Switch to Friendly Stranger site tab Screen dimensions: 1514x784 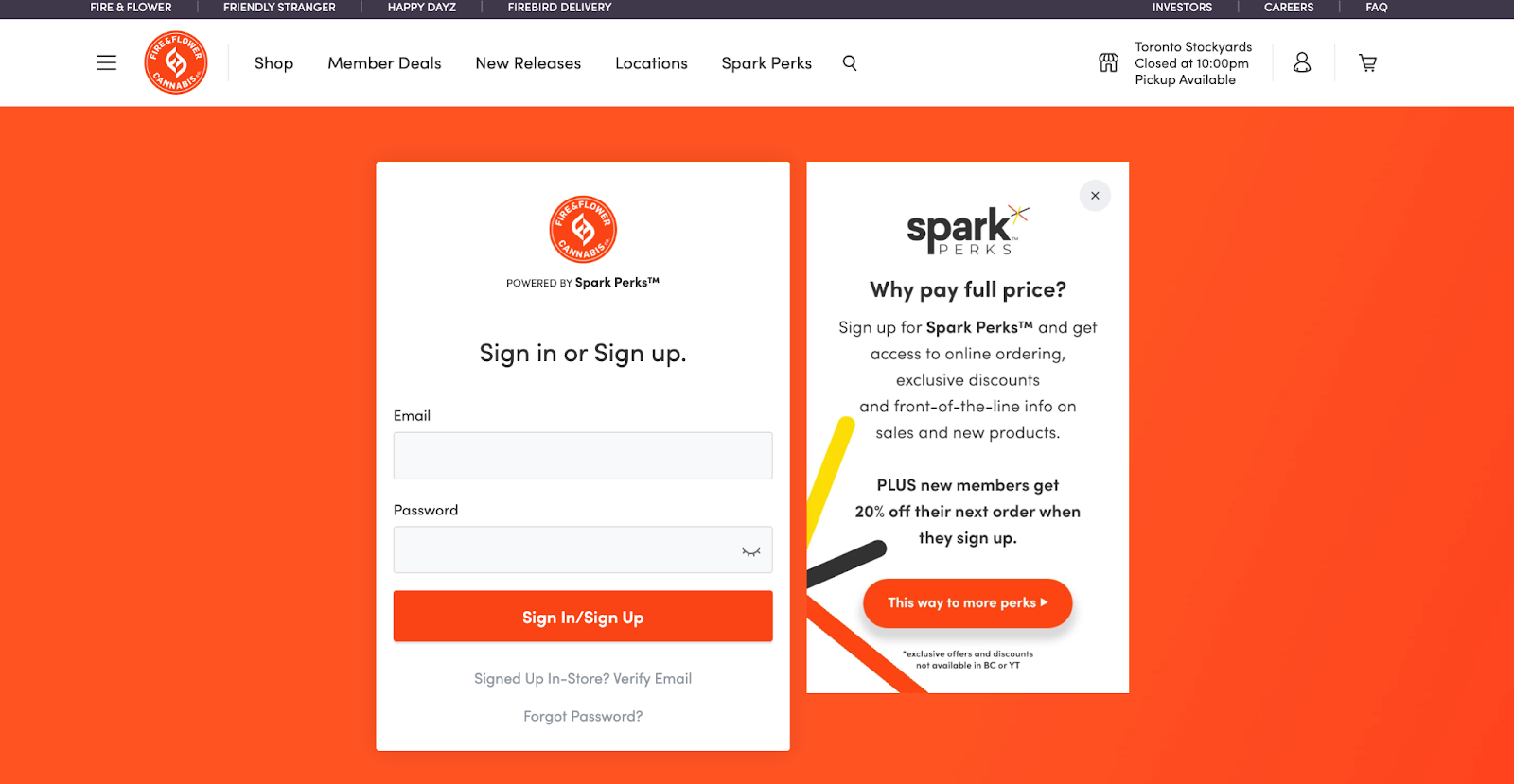click(279, 8)
